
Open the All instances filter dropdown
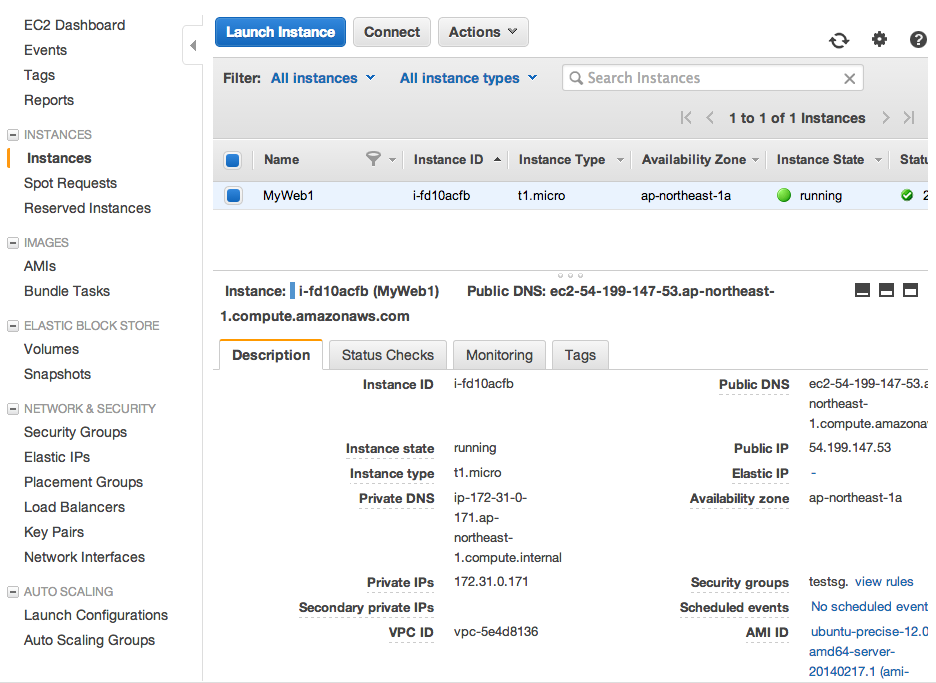coord(323,78)
